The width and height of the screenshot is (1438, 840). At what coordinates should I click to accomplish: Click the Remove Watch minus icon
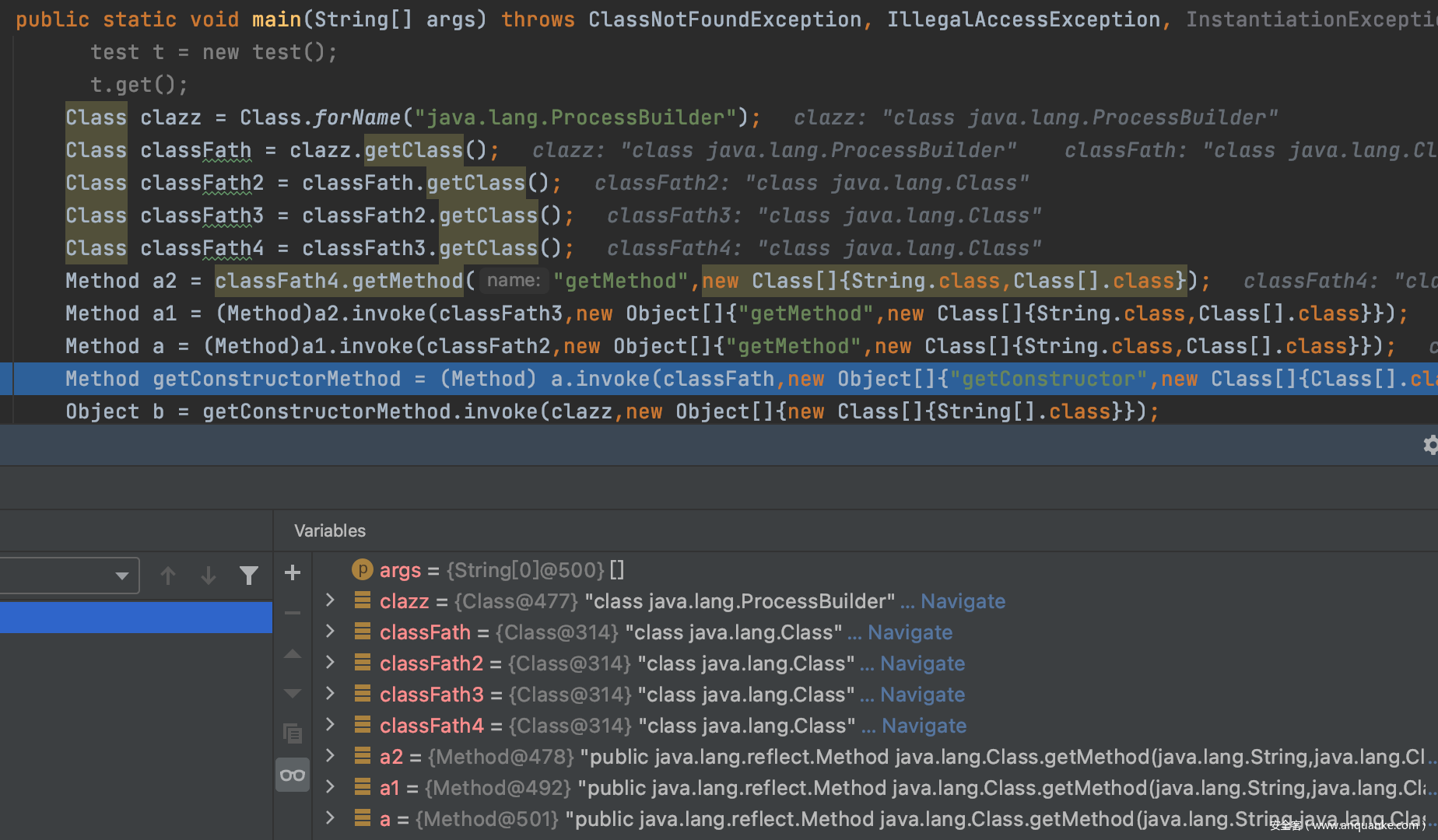(293, 614)
